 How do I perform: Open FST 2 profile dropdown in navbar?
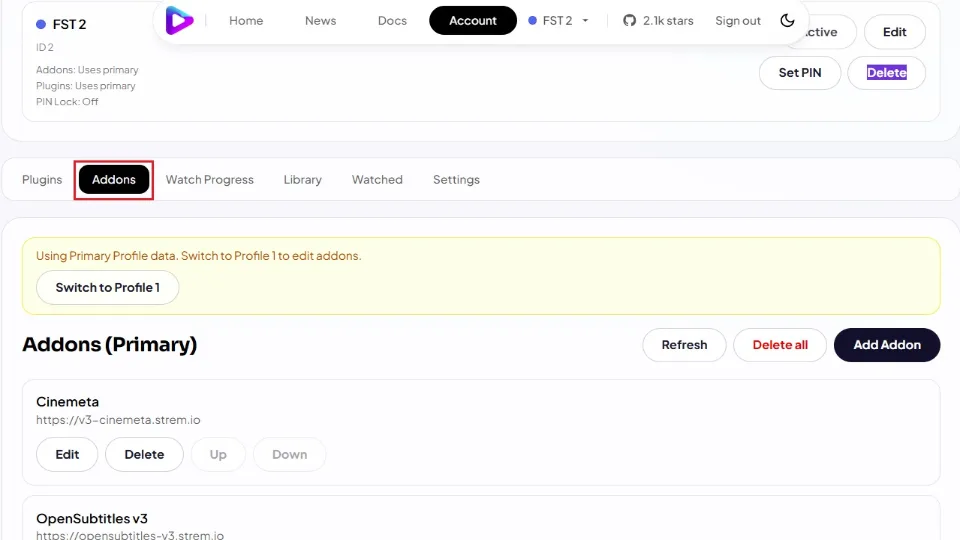558,21
